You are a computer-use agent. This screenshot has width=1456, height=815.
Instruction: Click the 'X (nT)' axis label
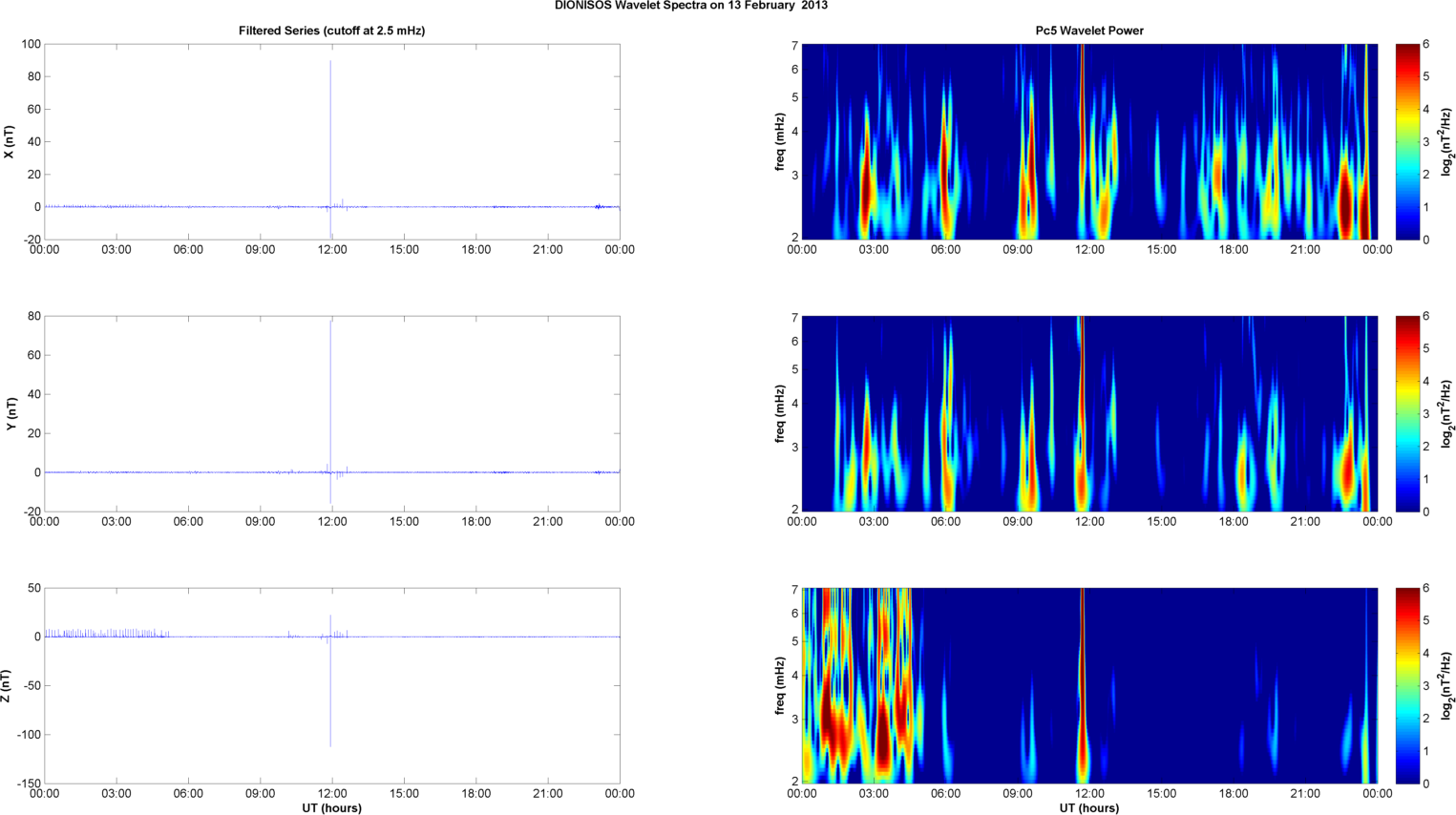pos(10,142)
